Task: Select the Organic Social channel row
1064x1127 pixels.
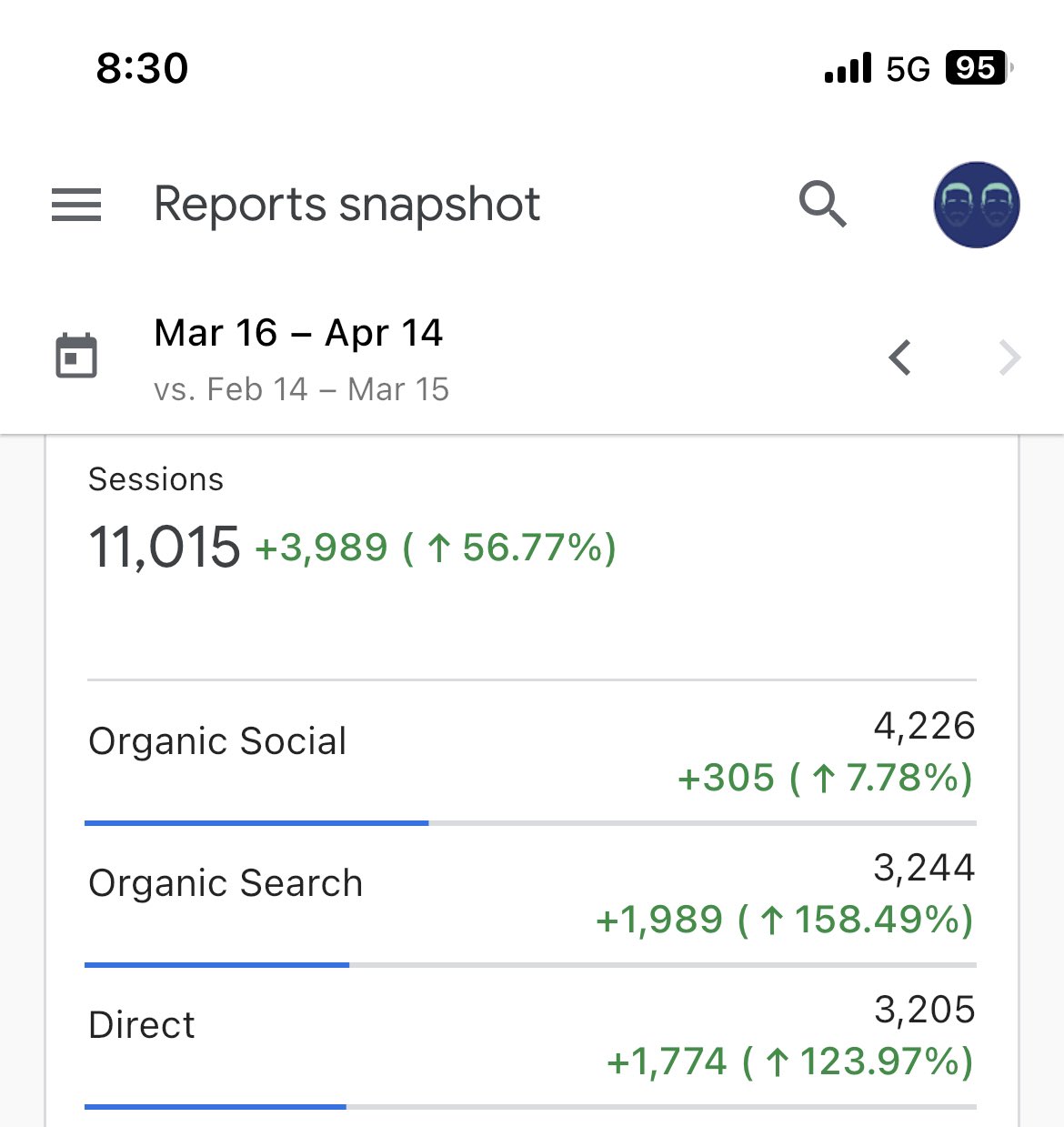Action: pos(531,753)
